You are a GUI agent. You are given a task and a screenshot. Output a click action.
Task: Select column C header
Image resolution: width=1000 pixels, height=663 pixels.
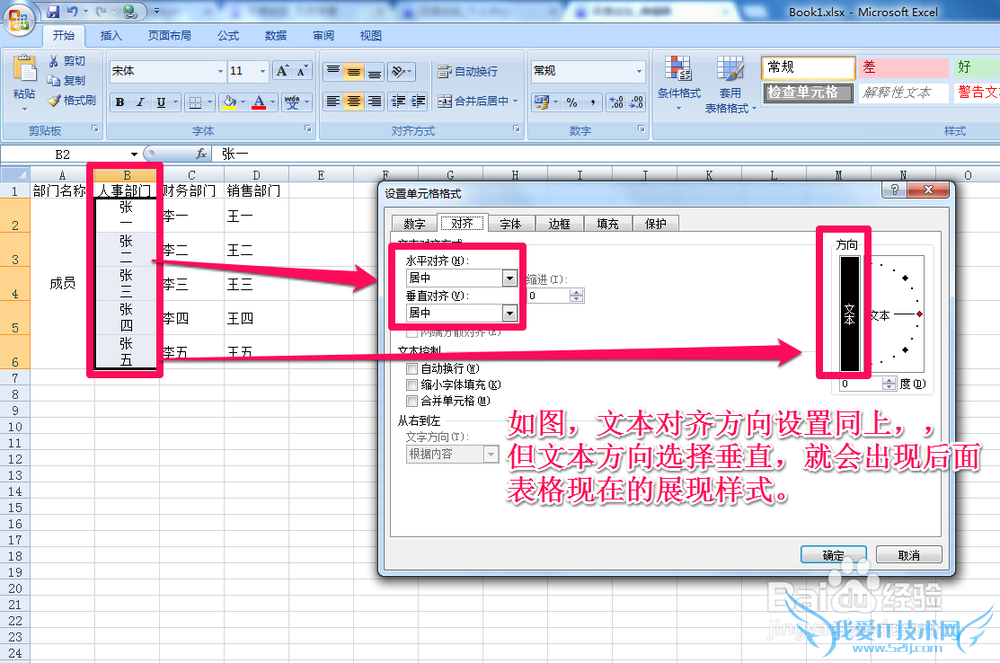(x=191, y=175)
